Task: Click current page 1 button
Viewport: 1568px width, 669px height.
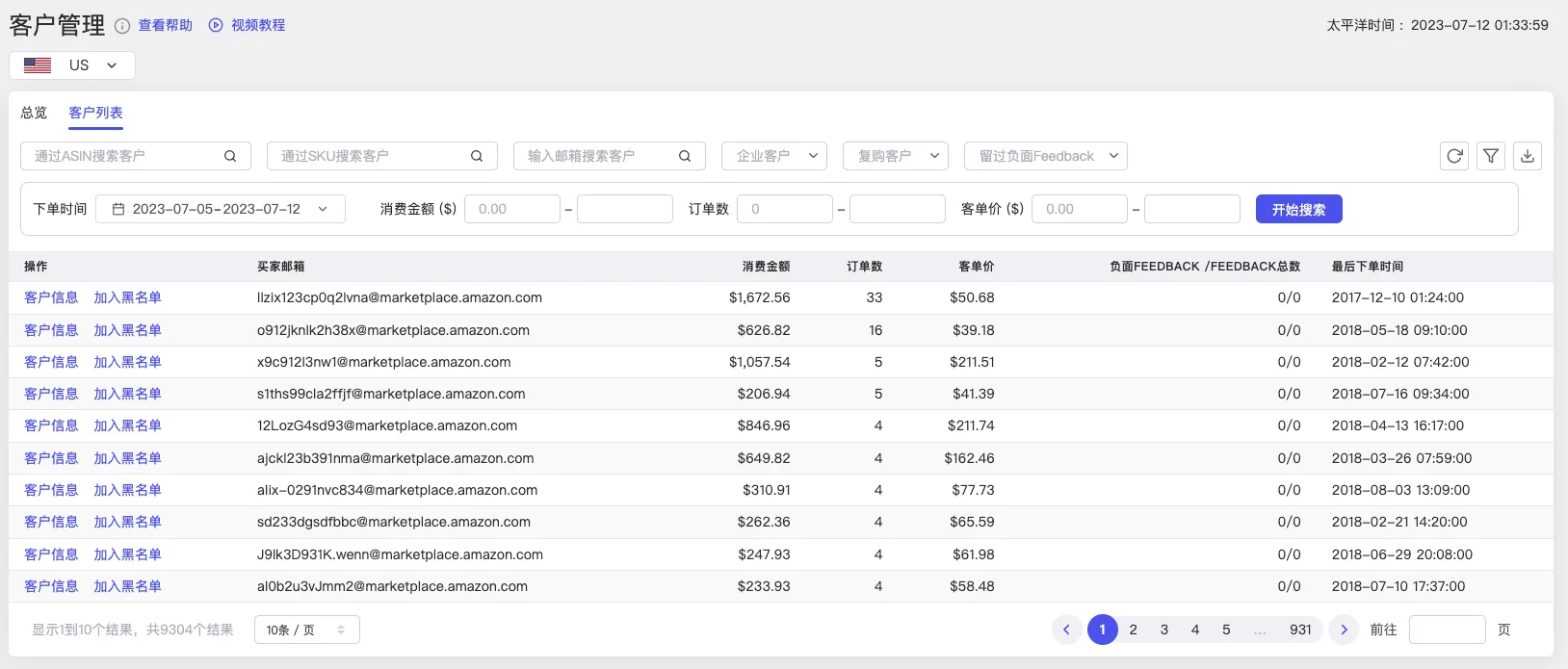Action: point(1103,630)
